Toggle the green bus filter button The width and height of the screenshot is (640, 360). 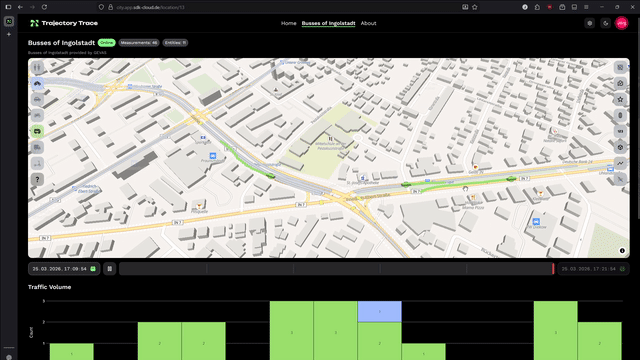pos(37,131)
